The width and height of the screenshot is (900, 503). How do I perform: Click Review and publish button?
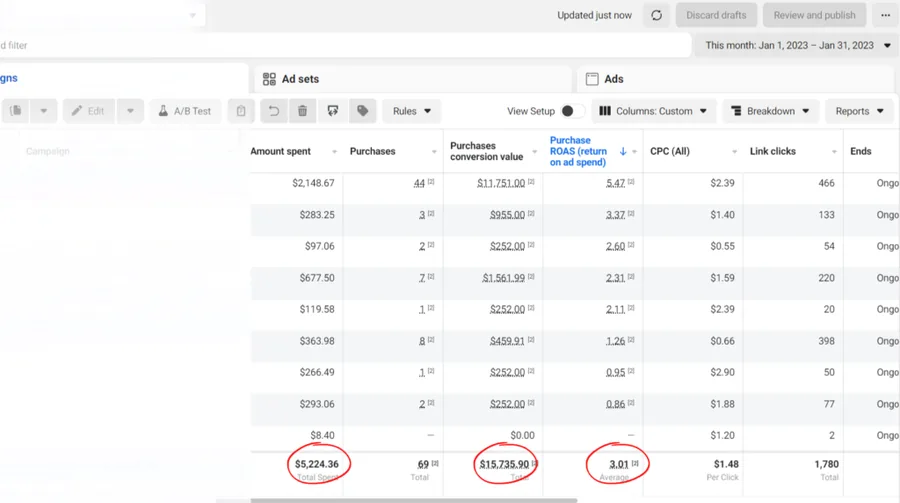click(814, 16)
